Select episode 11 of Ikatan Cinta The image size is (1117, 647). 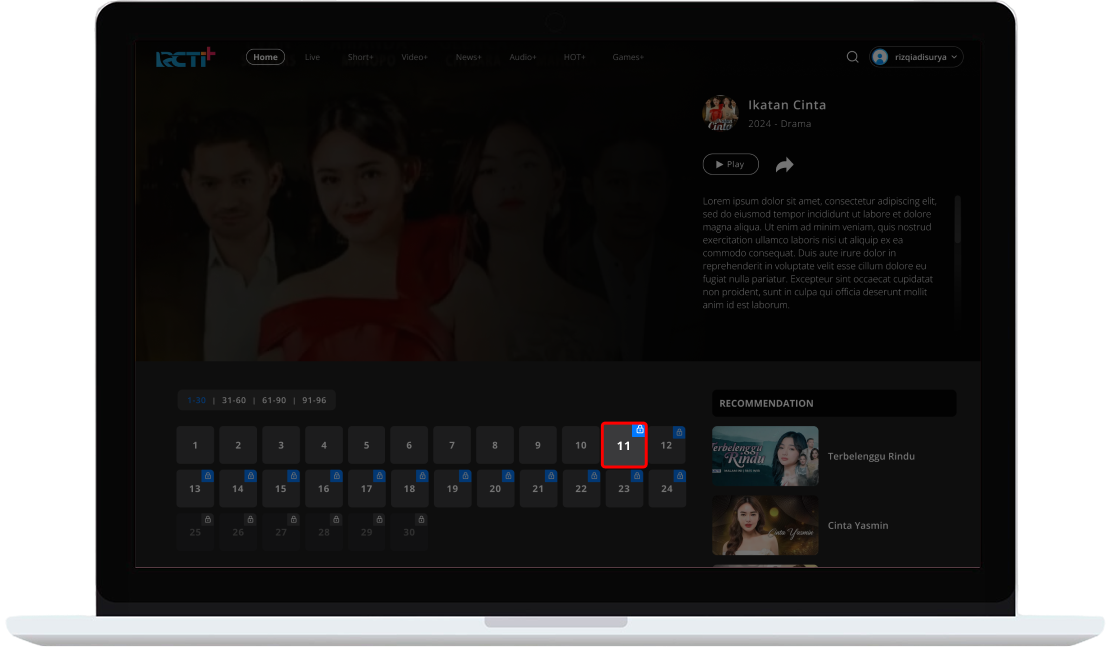pyautogui.click(x=624, y=445)
